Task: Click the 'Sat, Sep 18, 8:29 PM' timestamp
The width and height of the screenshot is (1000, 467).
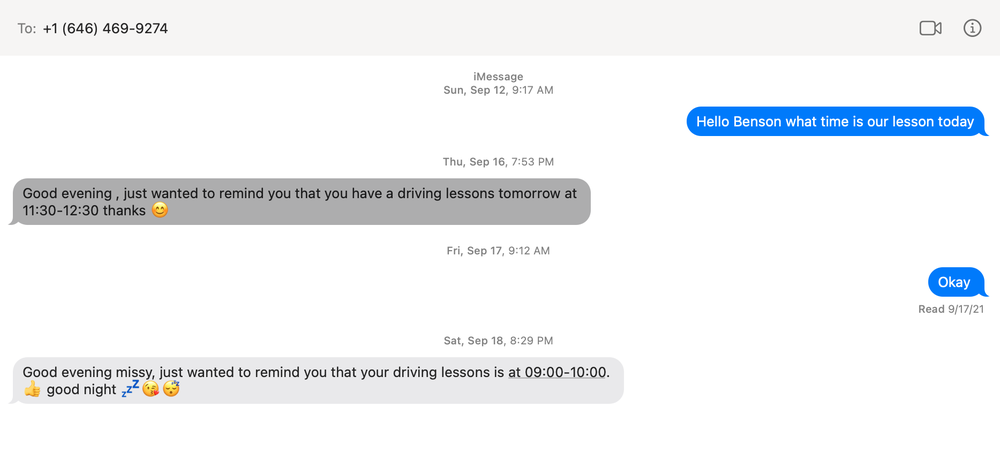Action: tap(498, 341)
